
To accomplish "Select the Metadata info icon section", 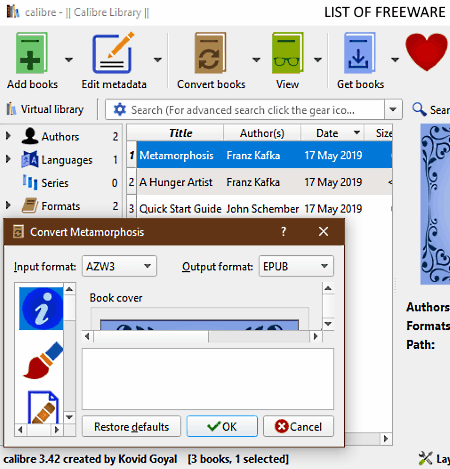I will 41,309.
